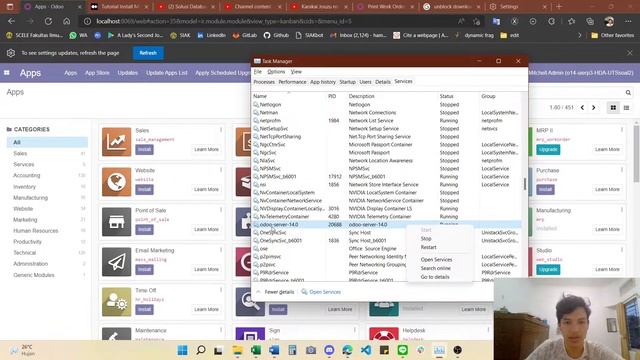Open new browser tab
This screenshot has width=640, height=360.
point(559,7)
